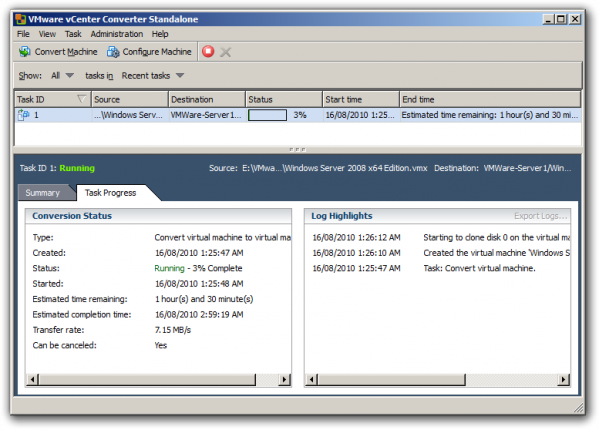Click the pane splitter handle dots
599x430 pixels.
[298, 150]
